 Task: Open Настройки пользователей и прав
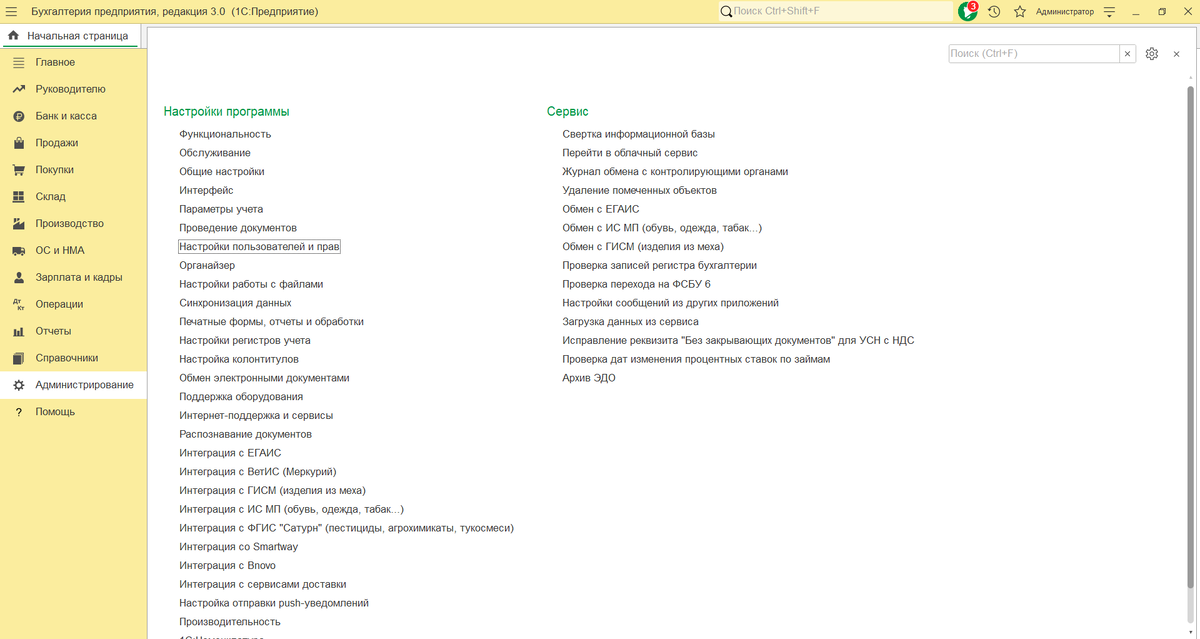click(259, 246)
